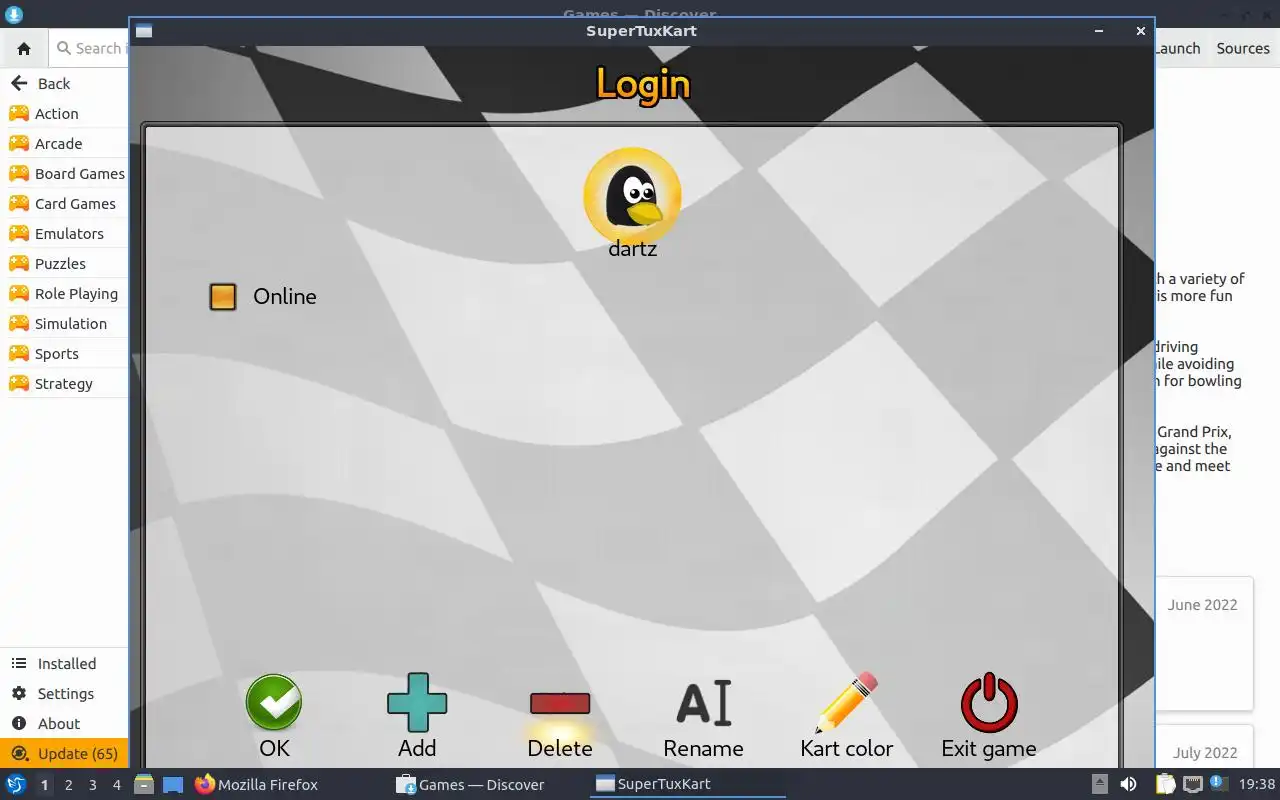The image size is (1280, 800).
Task: Confirm login with the green OK checkmark
Action: click(x=274, y=703)
